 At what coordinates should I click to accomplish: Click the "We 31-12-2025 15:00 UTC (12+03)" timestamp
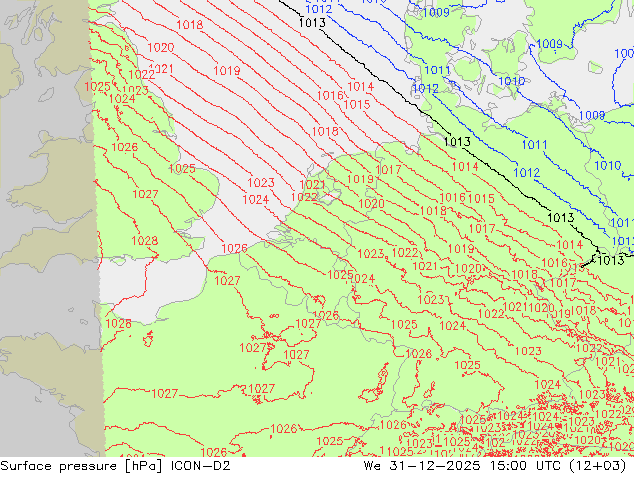click(x=495, y=466)
